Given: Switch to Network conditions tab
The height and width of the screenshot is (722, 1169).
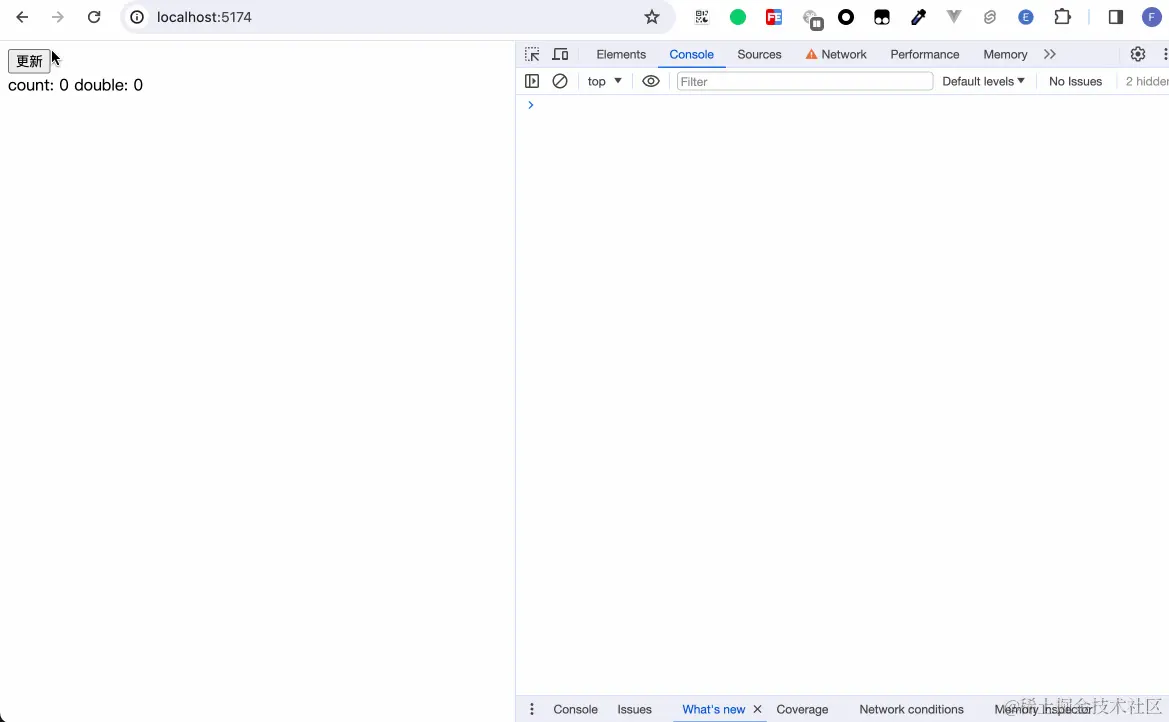Looking at the screenshot, I should tap(911, 709).
